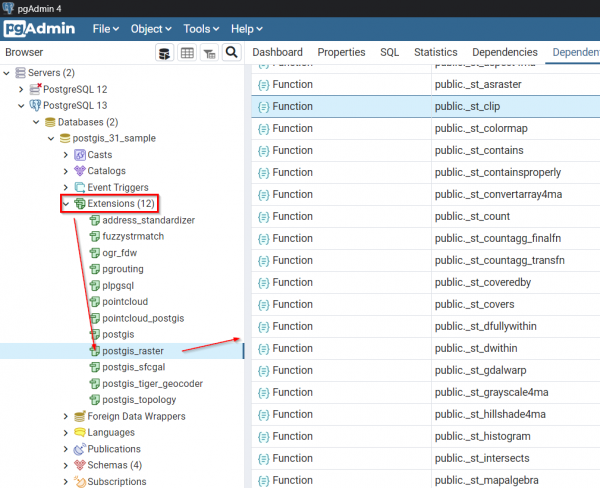Select the public._st_countagg_transfn row
The image size is (600, 488).
click(426, 261)
